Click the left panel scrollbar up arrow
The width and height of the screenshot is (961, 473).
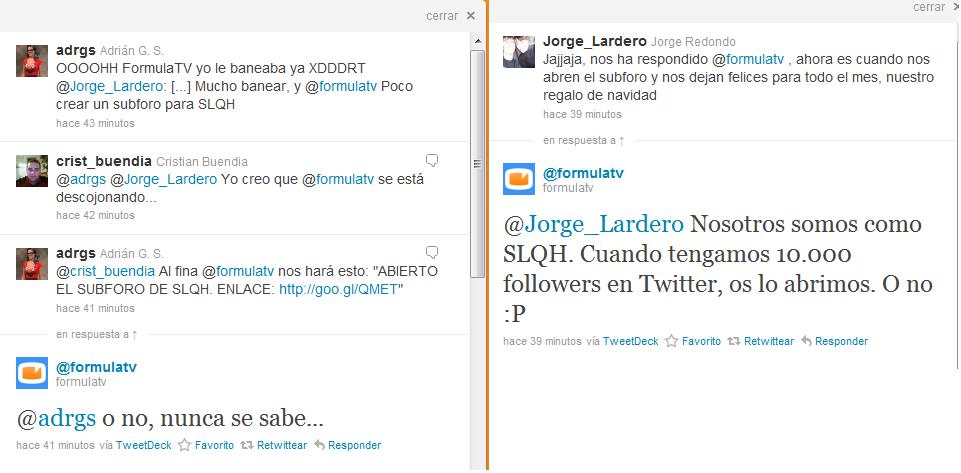[477, 41]
